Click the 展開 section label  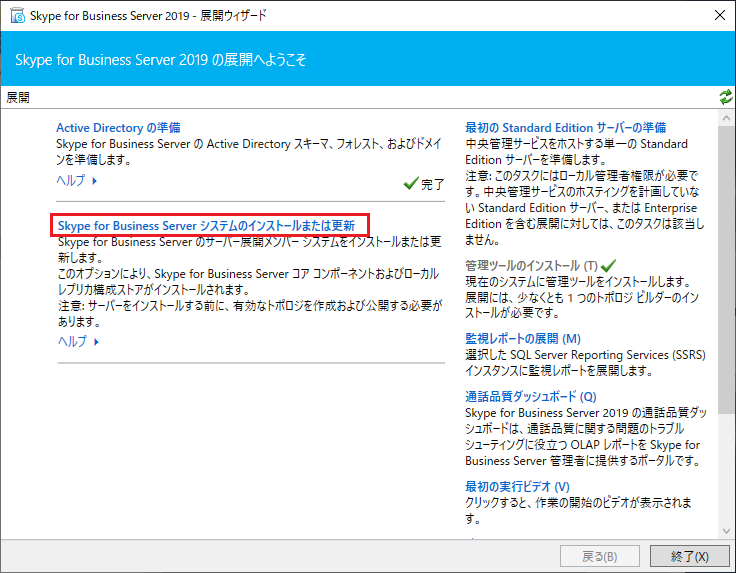[18, 97]
